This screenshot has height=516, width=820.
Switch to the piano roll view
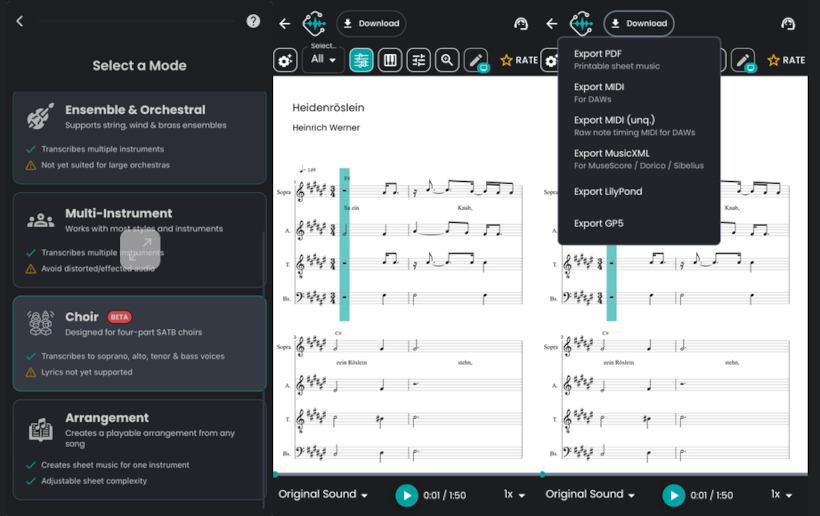click(390, 60)
